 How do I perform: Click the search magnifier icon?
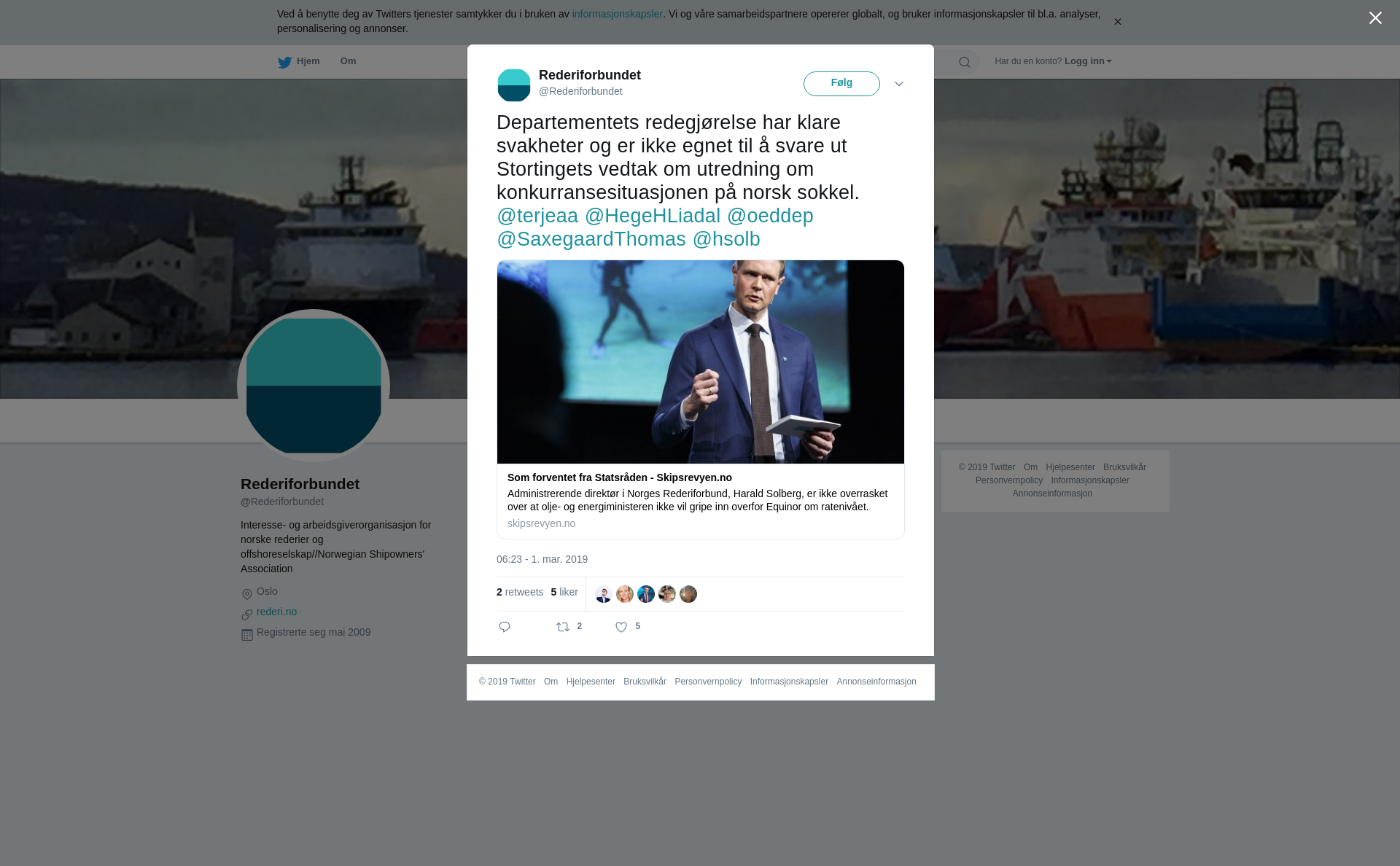965,62
